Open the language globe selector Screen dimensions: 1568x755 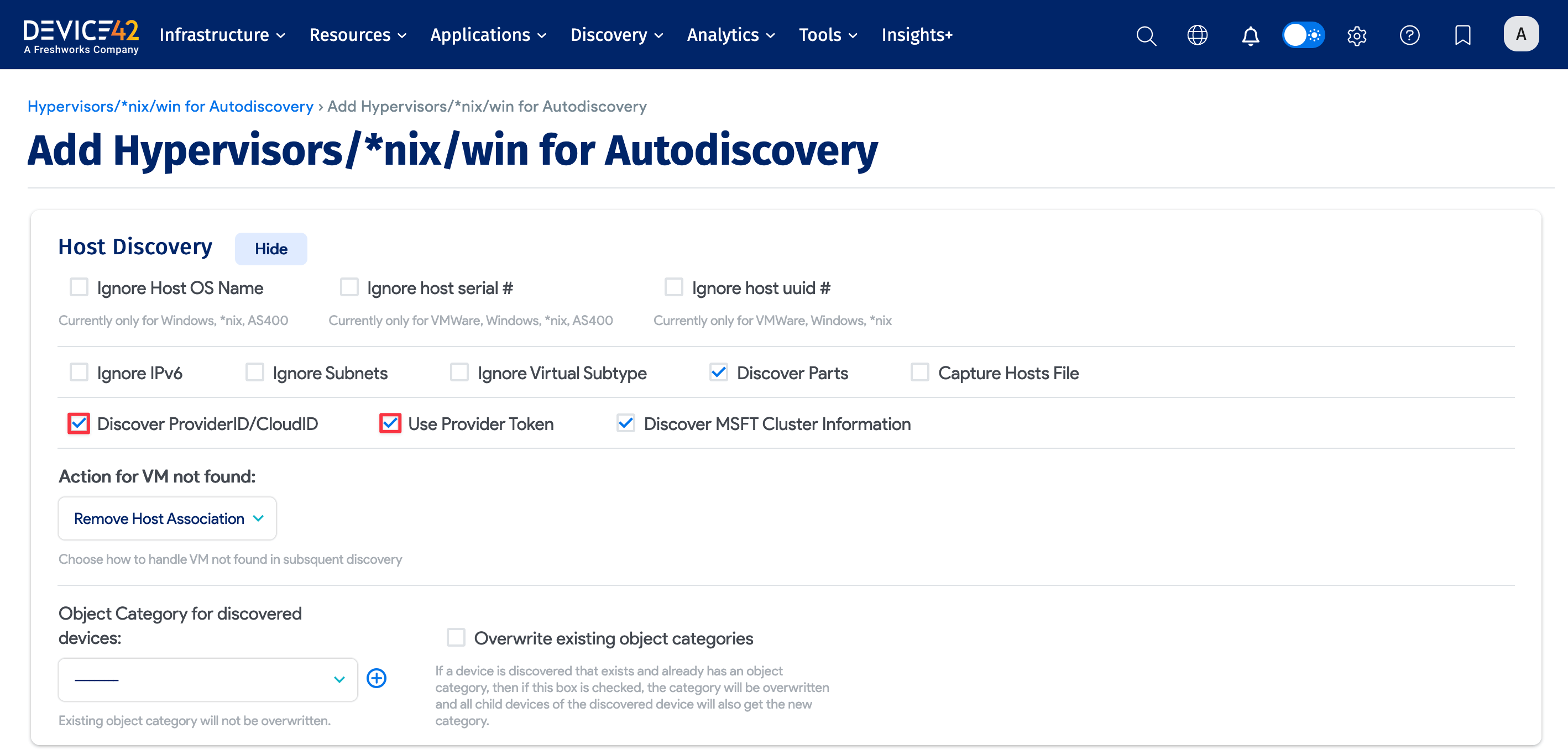tap(1198, 35)
